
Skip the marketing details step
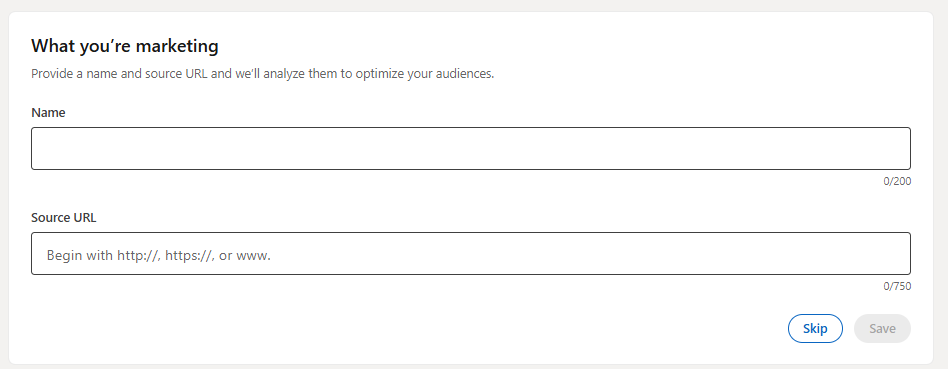(815, 328)
